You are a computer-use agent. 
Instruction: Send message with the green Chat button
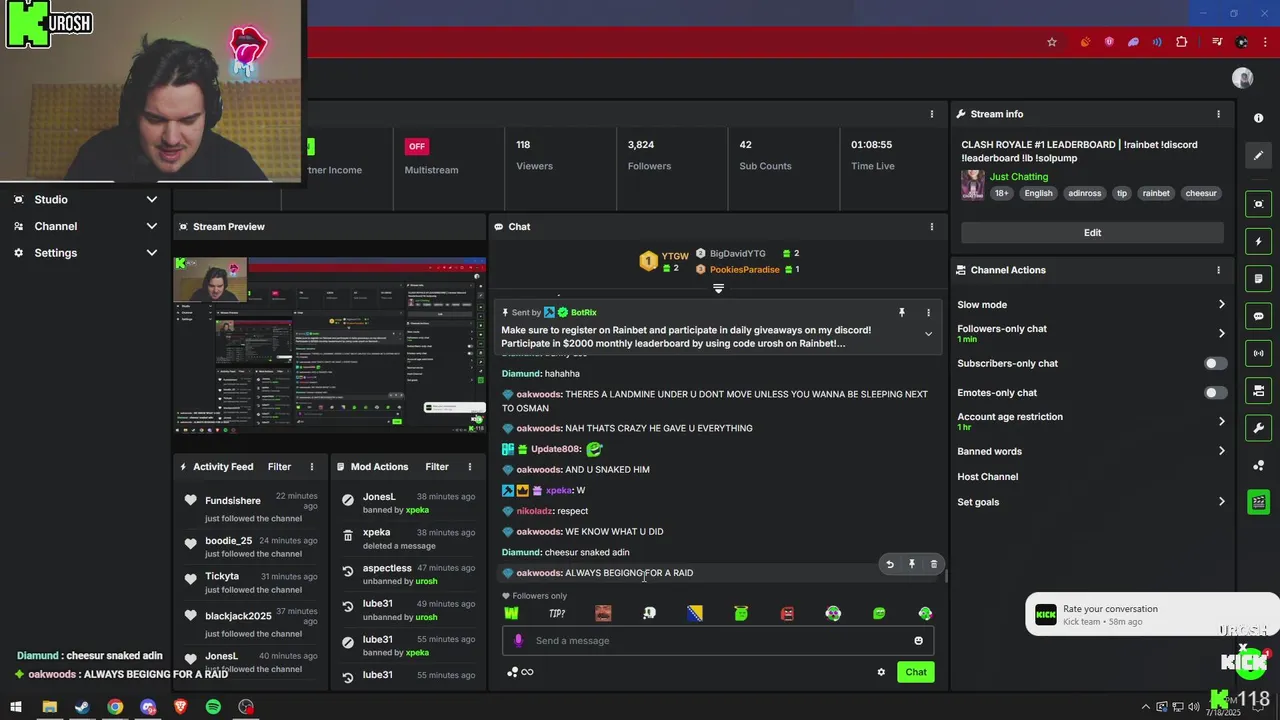(916, 672)
